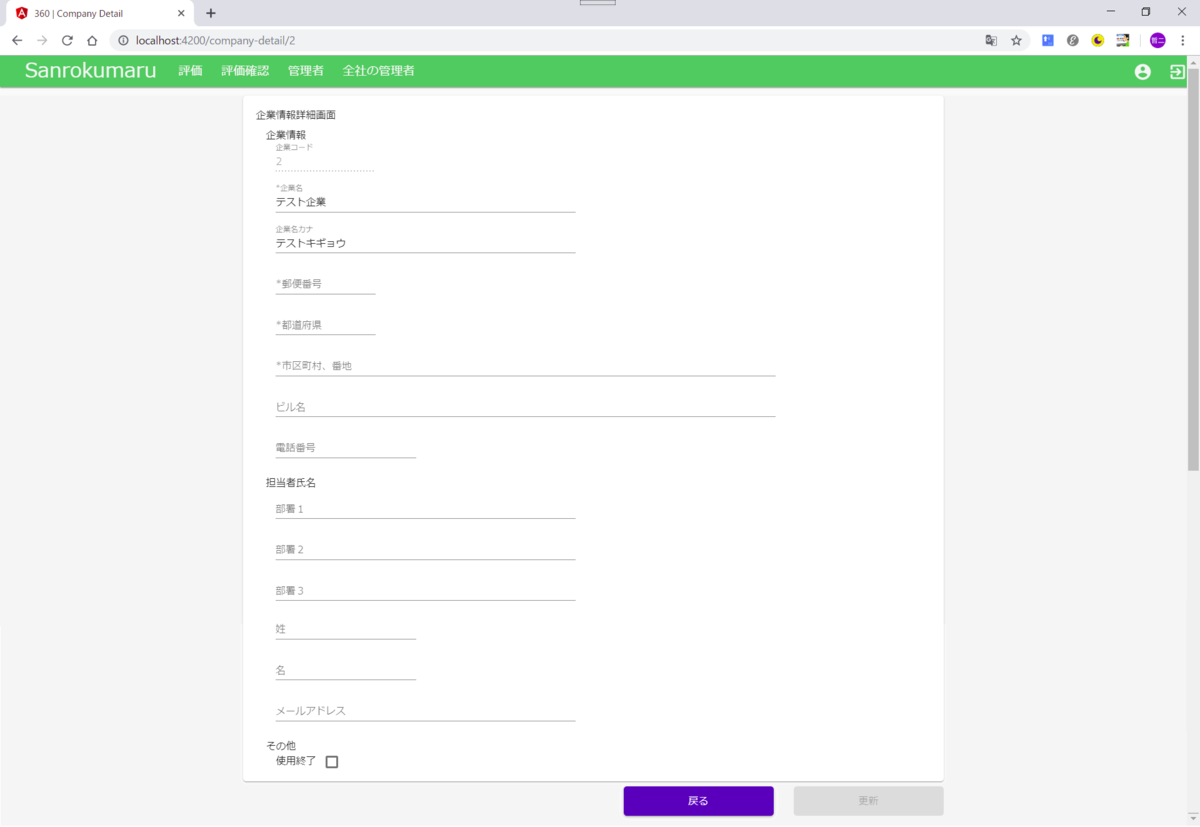Focus the 姓 field
Screen dimensions: 1200x827
pyautogui.click(x=346, y=629)
